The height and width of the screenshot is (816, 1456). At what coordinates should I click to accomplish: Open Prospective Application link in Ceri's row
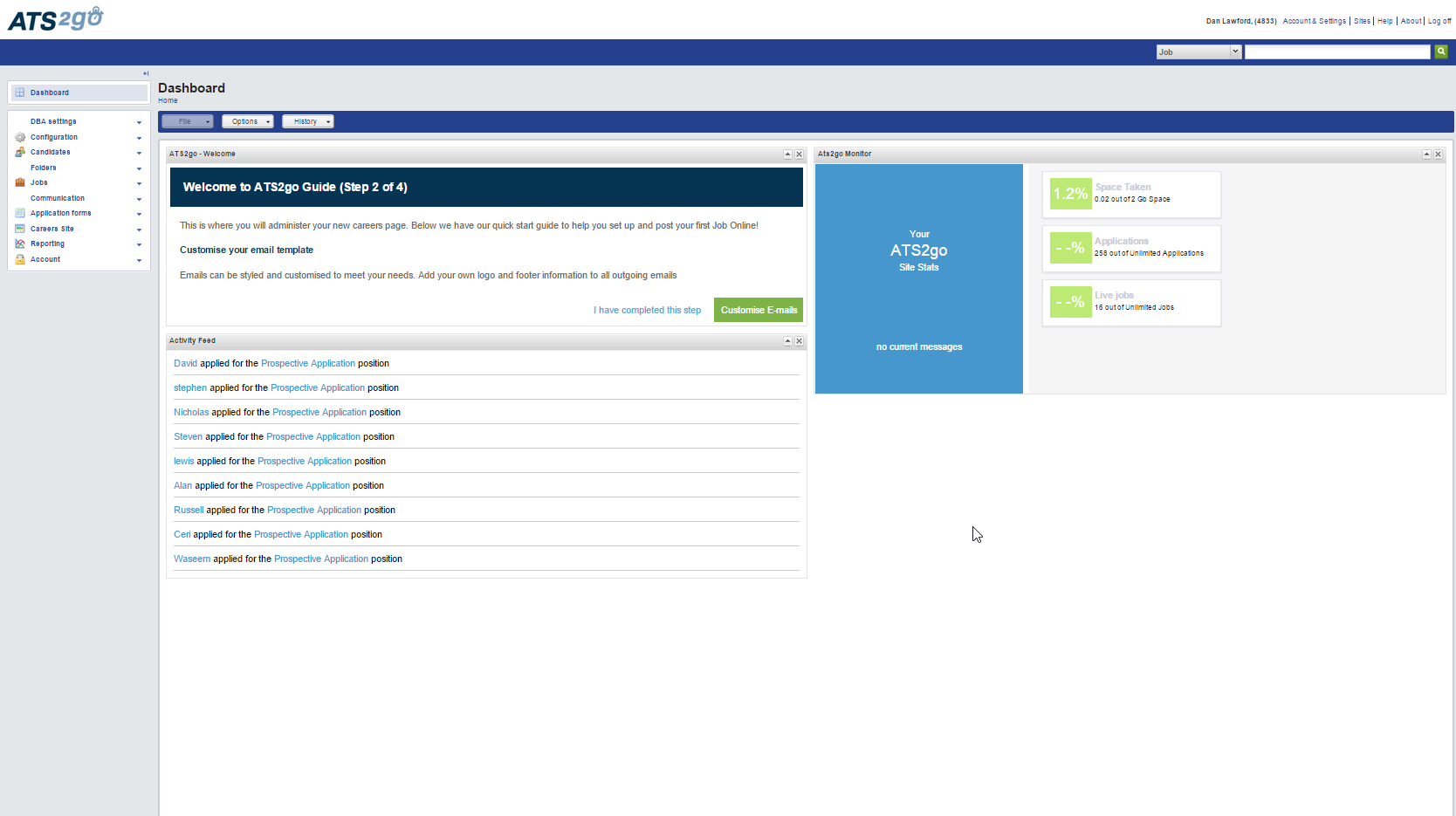301,534
